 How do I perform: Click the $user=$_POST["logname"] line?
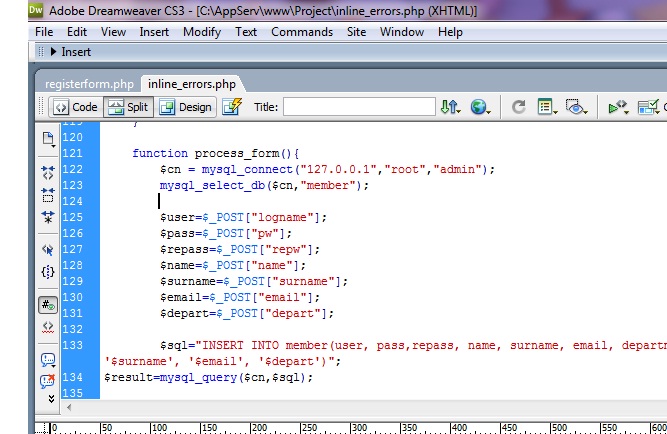[243, 217]
